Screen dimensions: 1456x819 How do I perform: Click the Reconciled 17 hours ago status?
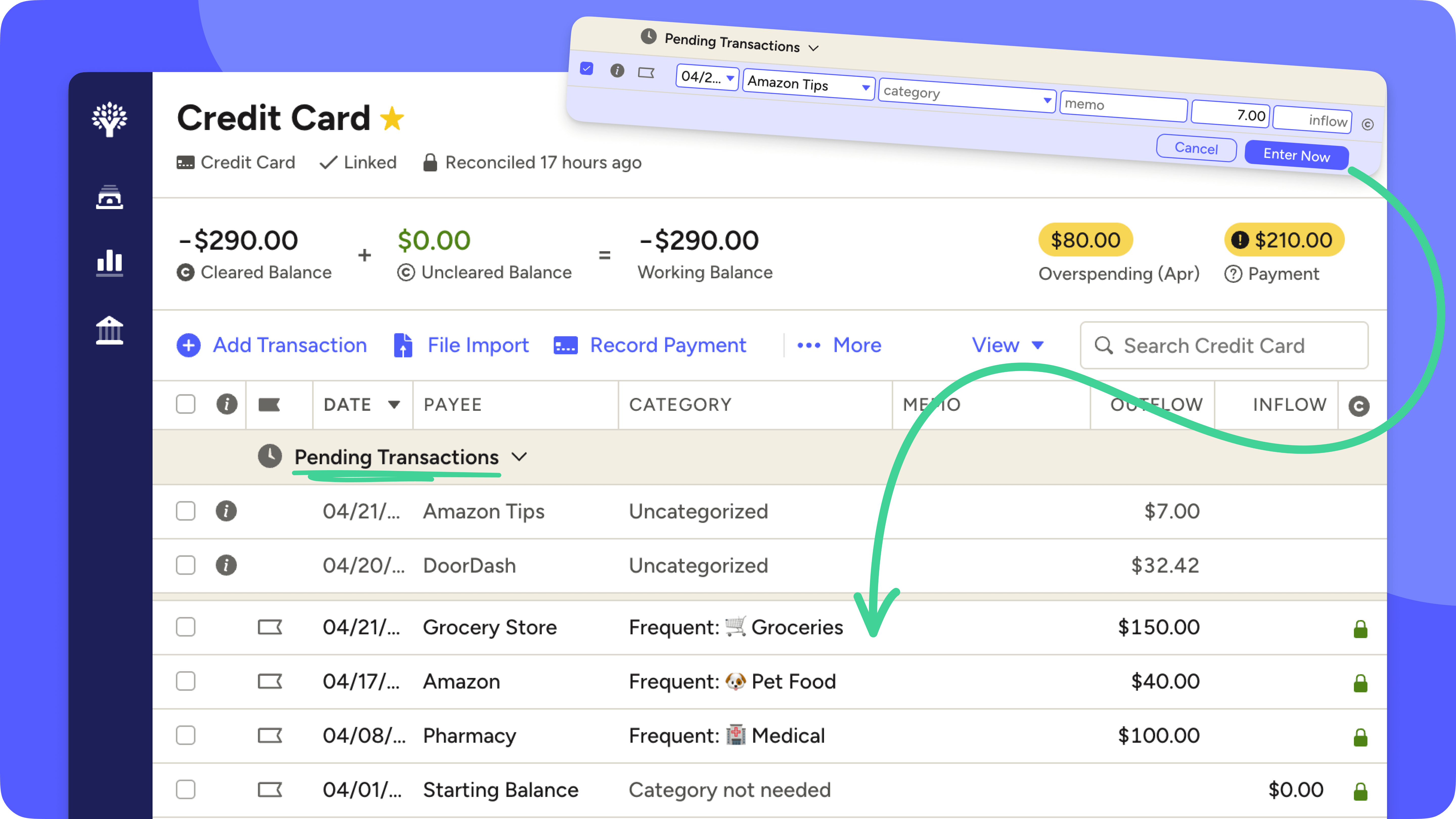(532, 163)
